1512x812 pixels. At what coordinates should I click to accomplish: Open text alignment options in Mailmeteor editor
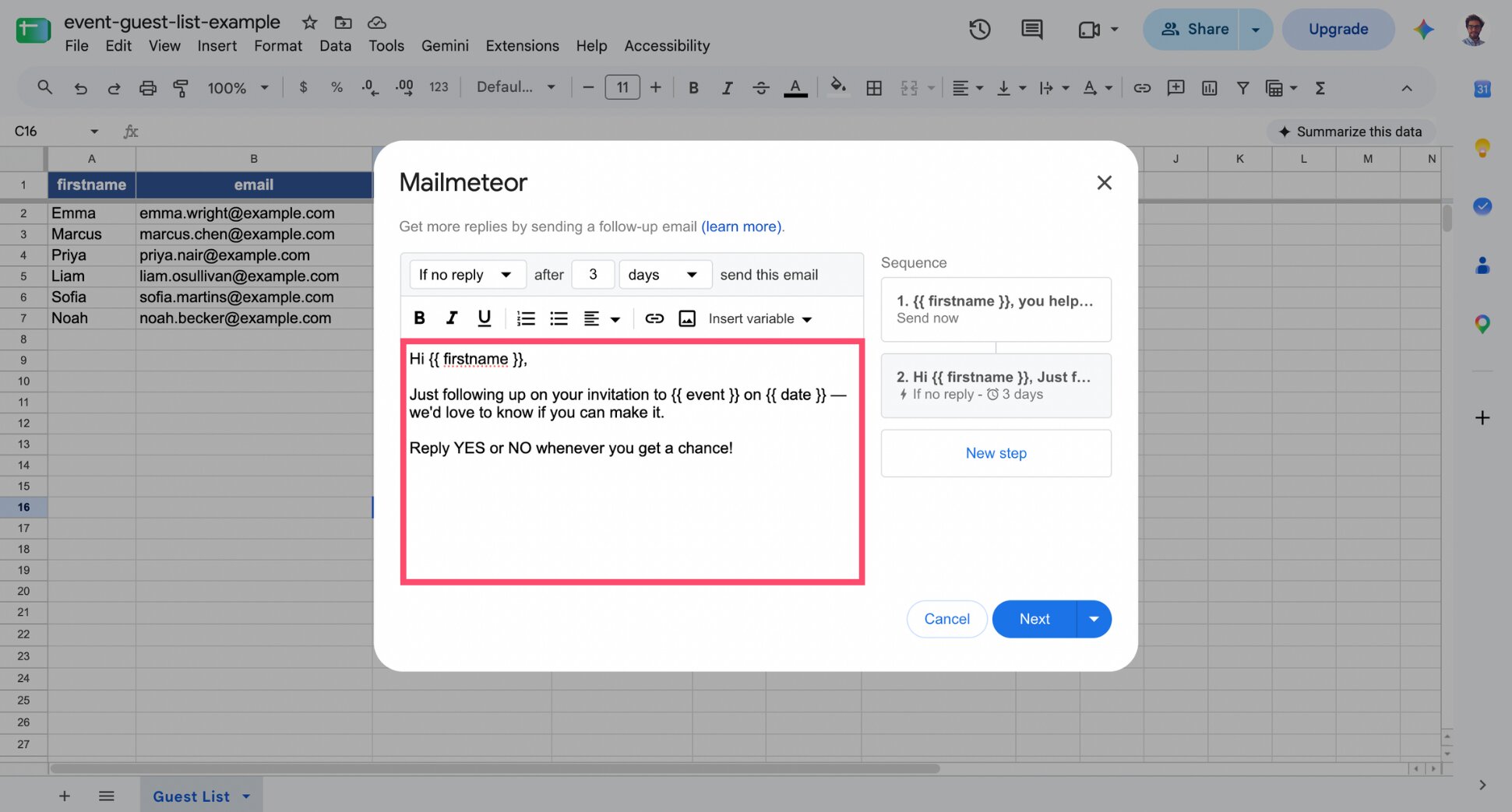click(601, 318)
